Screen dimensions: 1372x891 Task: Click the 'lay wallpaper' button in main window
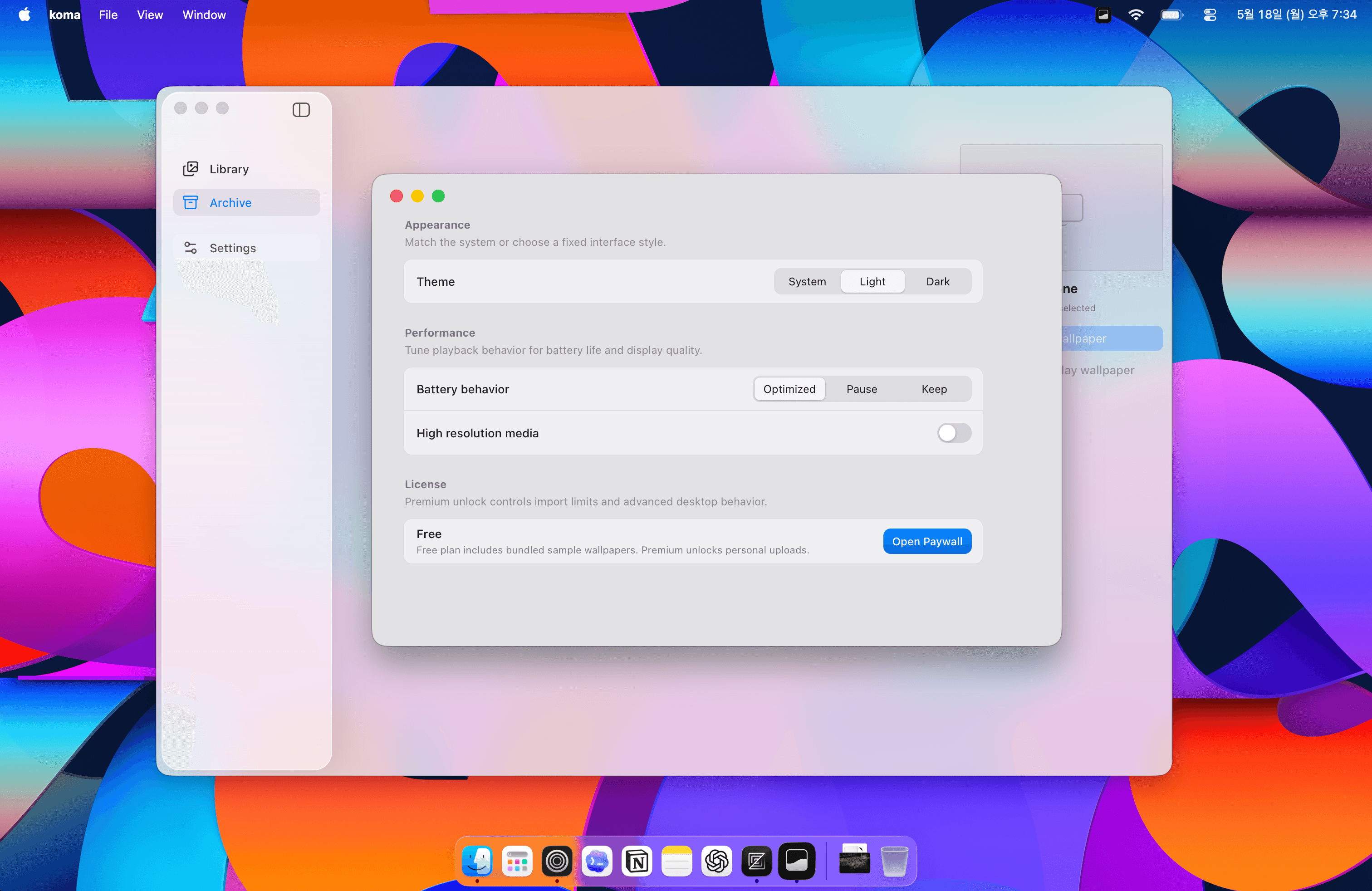click(x=1098, y=370)
